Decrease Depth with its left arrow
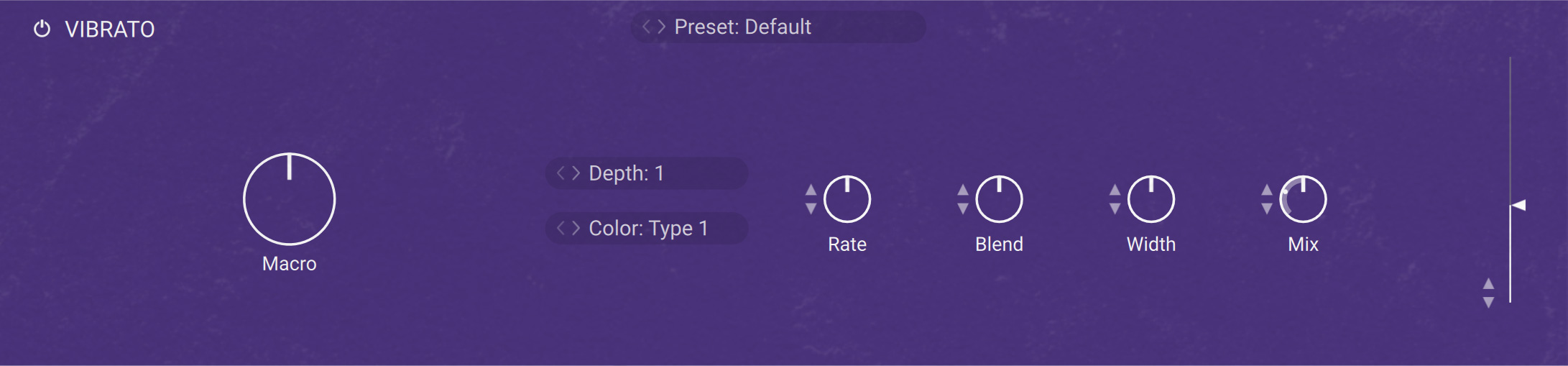The height and width of the screenshot is (366, 1568). coord(561,173)
